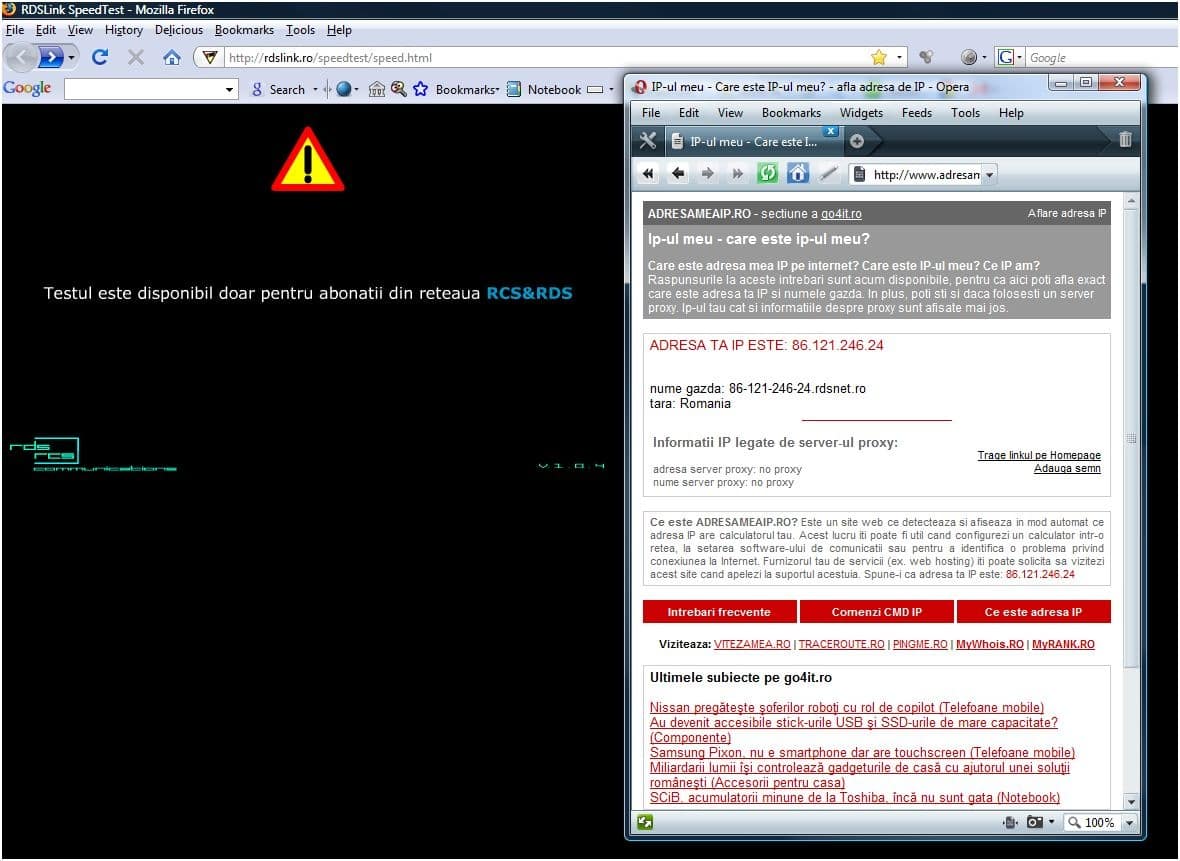The image size is (1180, 861).
Task: Click Opera Forward arrow
Action: (707, 174)
